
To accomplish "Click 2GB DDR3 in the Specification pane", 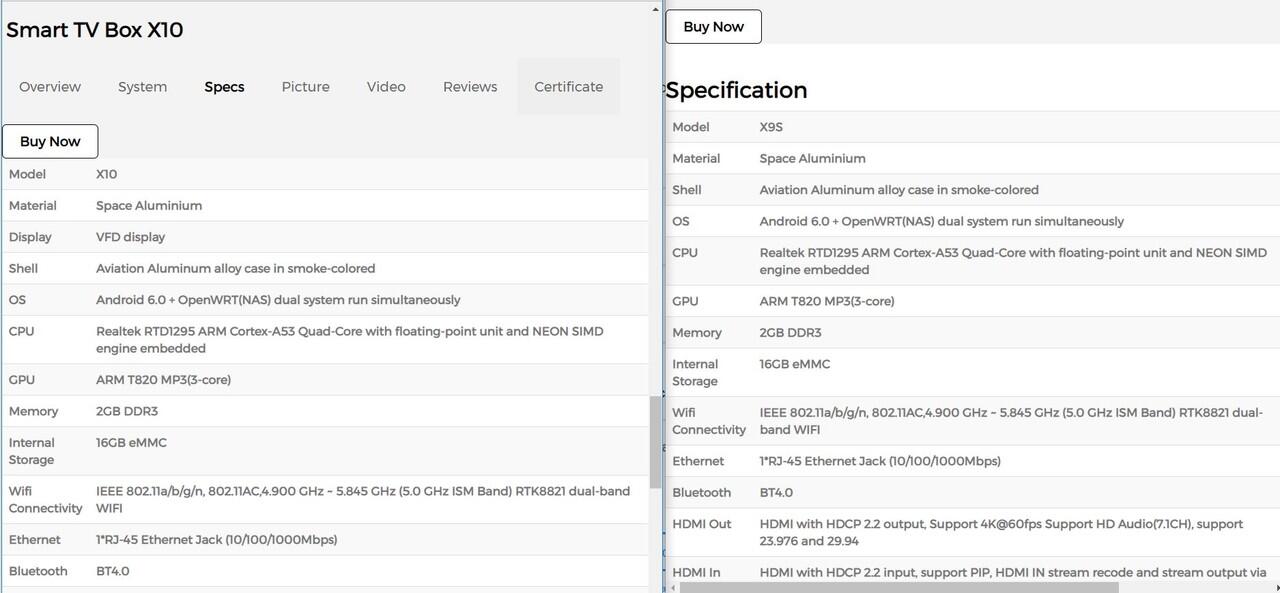I will pyautogui.click(x=791, y=333).
